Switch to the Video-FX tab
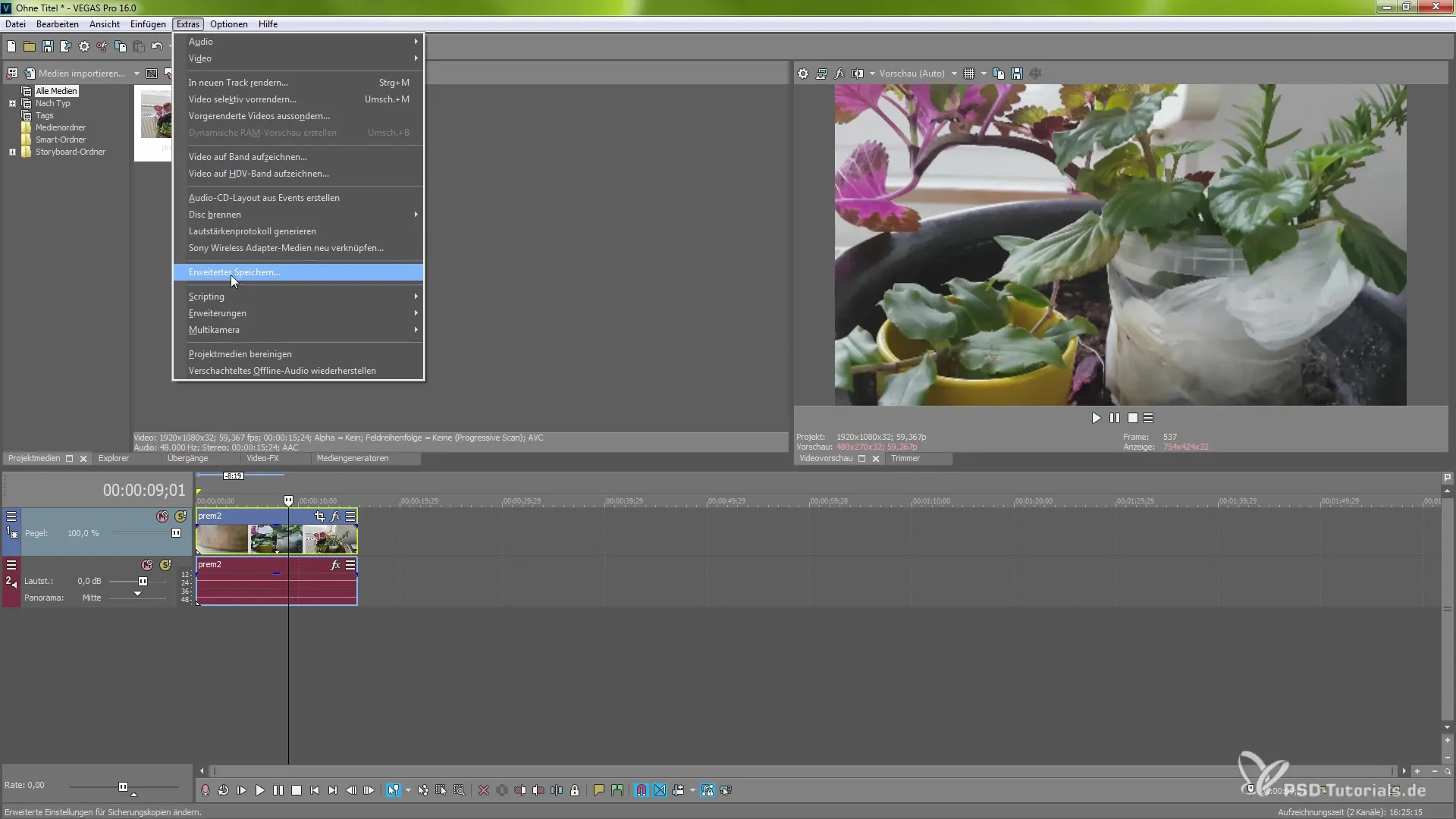This screenshot has height=819, width=1456. pyautogui.click(x=262, y=459)
